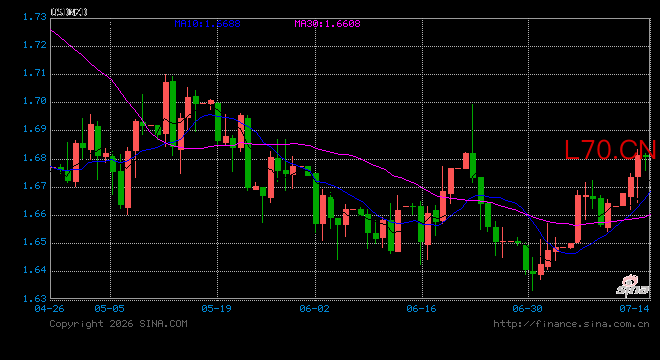Select the 1.72 price axis label
660x360 pixels.
(35, 45)
